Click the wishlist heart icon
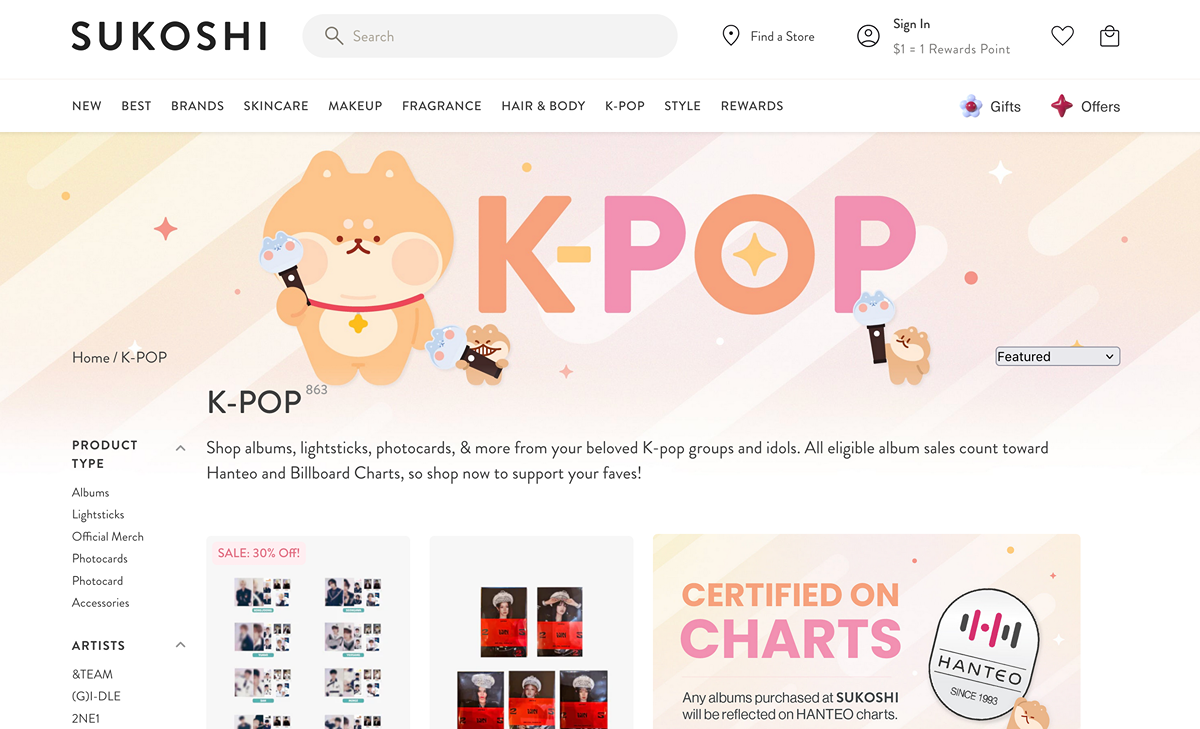Screen dimensions: 1200x729 (1062, 36)
